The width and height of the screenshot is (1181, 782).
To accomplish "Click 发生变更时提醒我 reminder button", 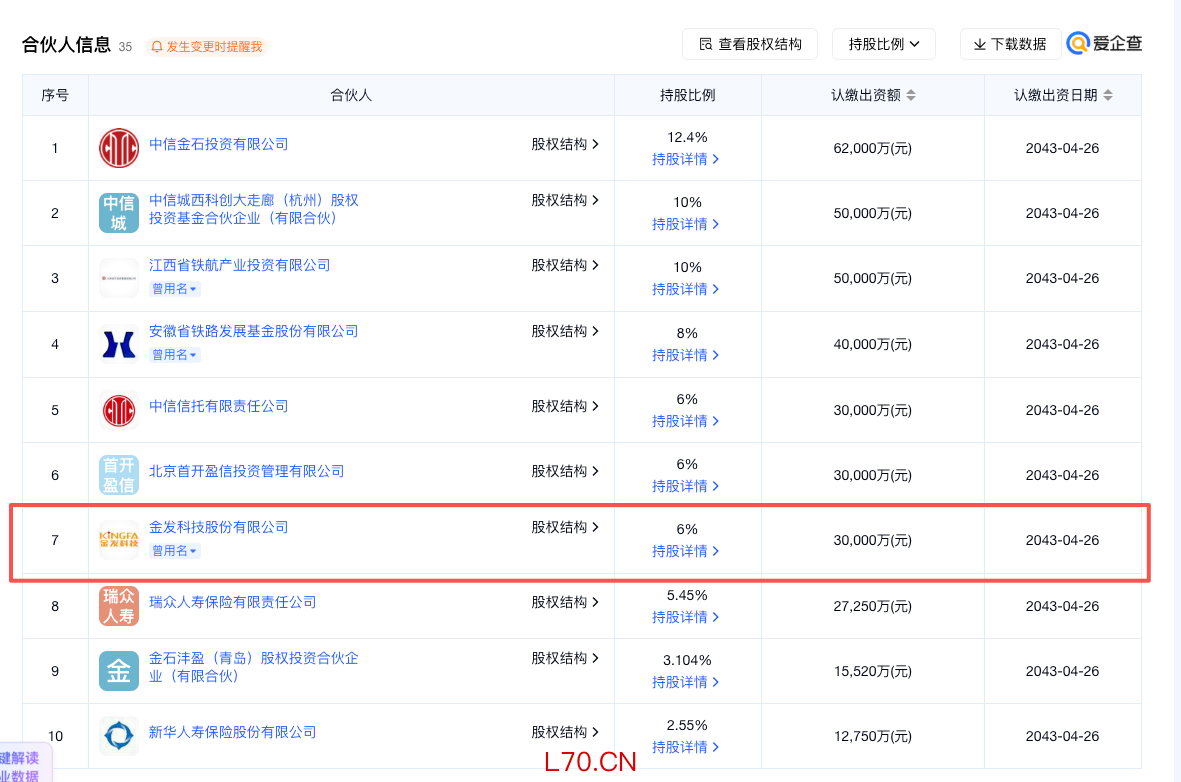I will pos(206,47).
